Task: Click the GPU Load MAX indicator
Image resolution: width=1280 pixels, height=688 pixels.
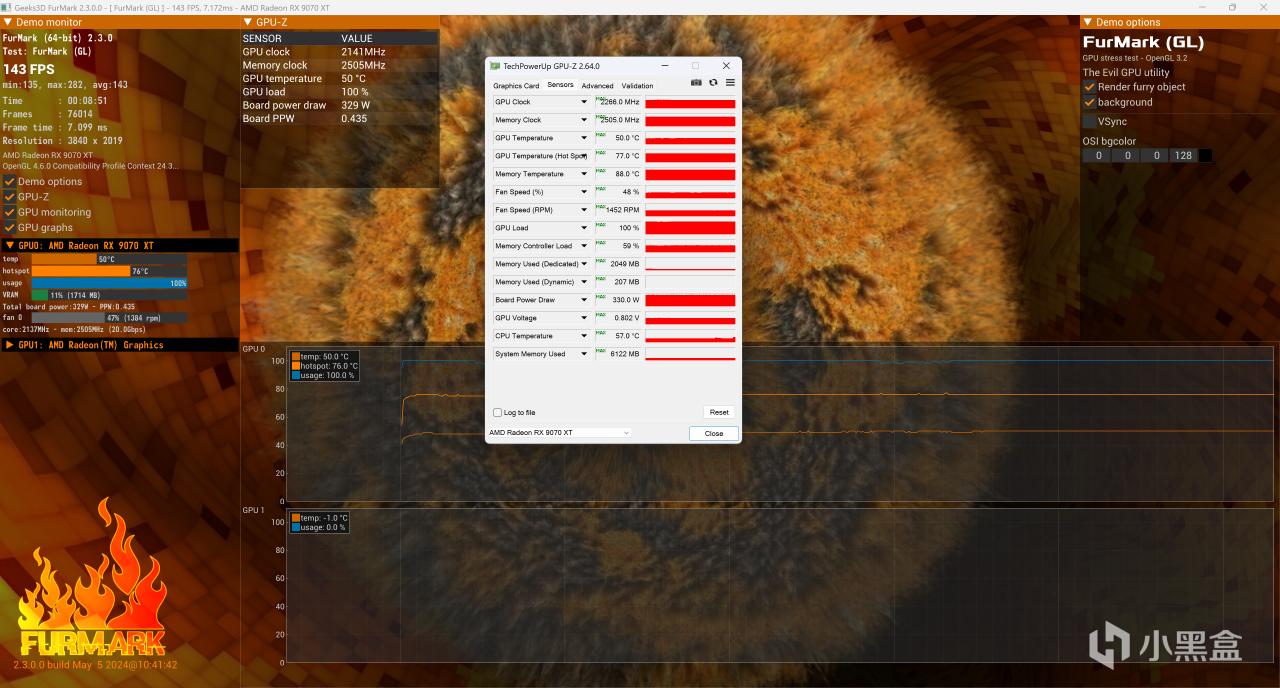Action: point(601,225)
